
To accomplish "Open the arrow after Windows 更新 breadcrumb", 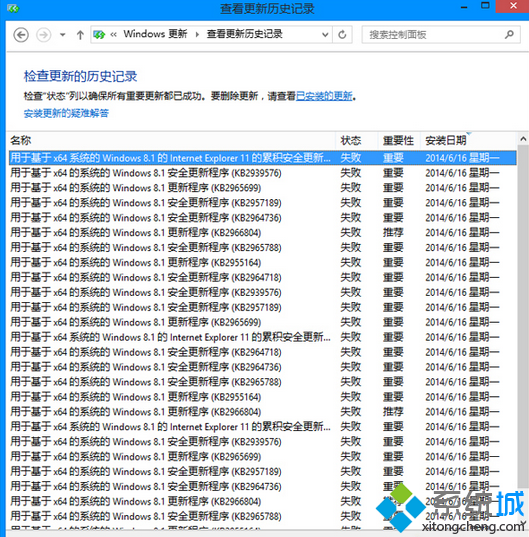I will pos(197,34).
